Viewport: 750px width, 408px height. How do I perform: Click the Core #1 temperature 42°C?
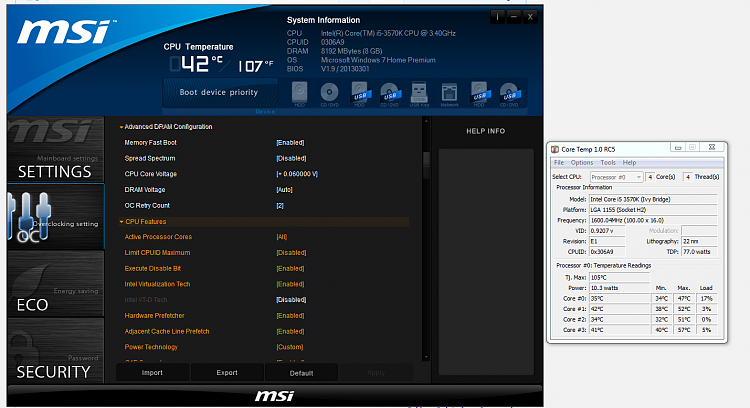(619, 309)
